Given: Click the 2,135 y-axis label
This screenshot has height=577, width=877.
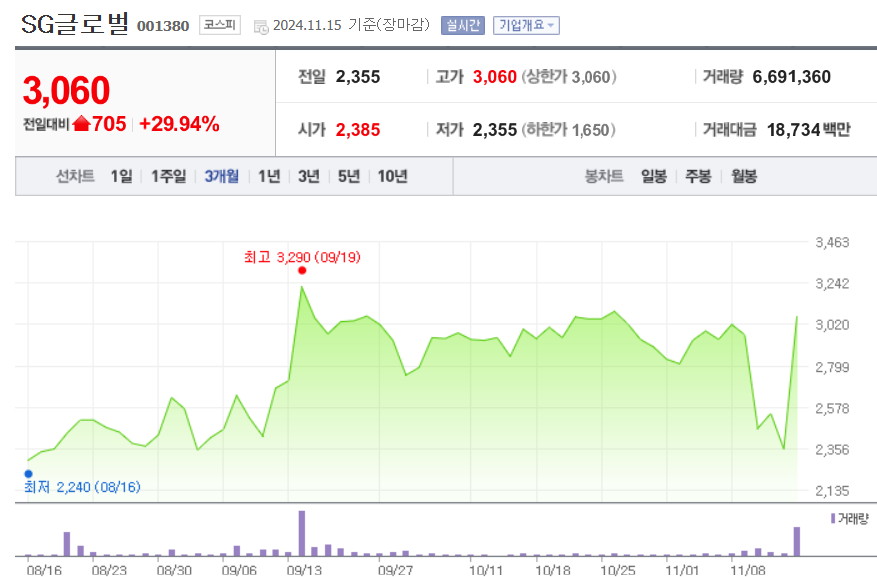Looking at the screenshot, I should click(832, 491).
